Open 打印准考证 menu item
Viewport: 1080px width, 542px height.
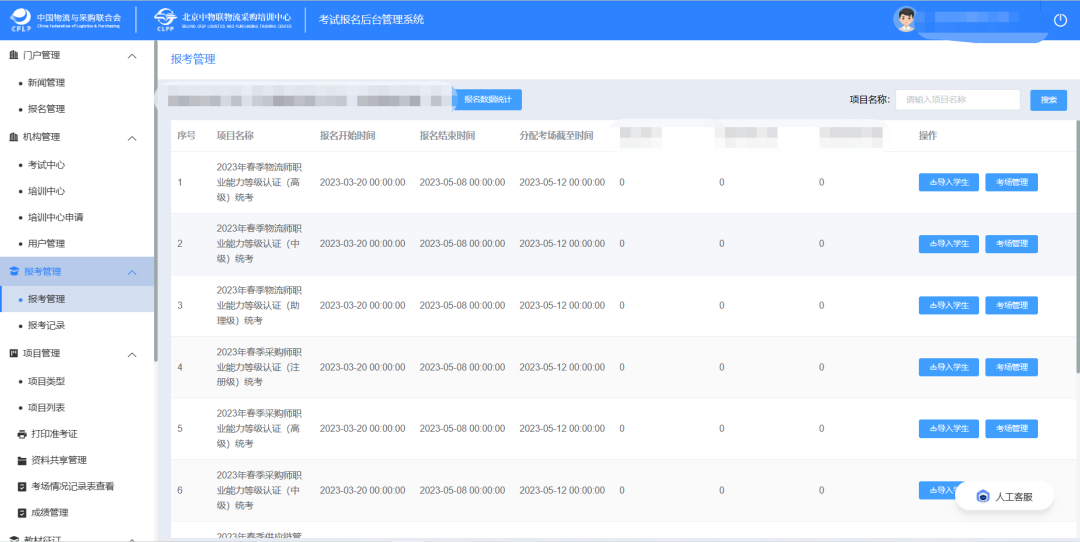54,434
